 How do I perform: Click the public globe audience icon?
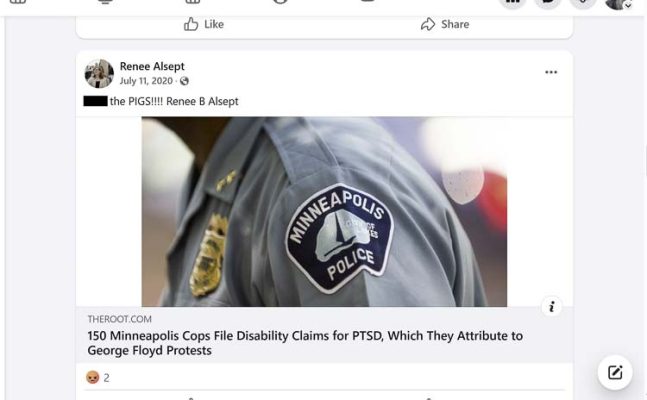pos(184,81)
